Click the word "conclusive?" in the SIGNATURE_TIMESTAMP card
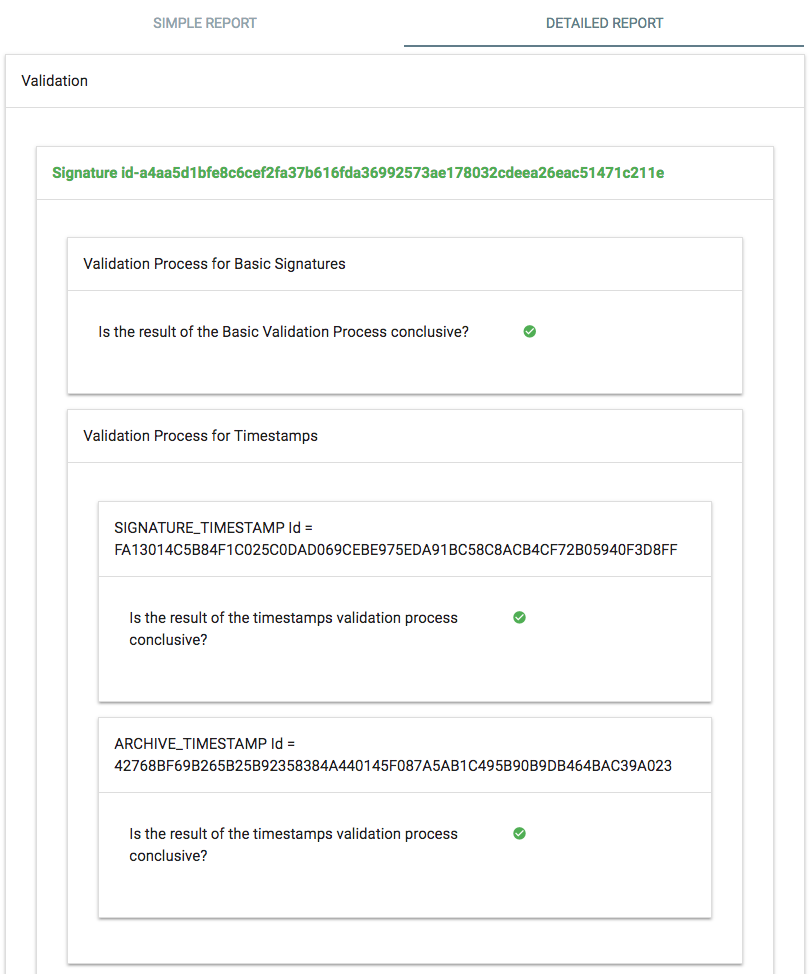 168,640
